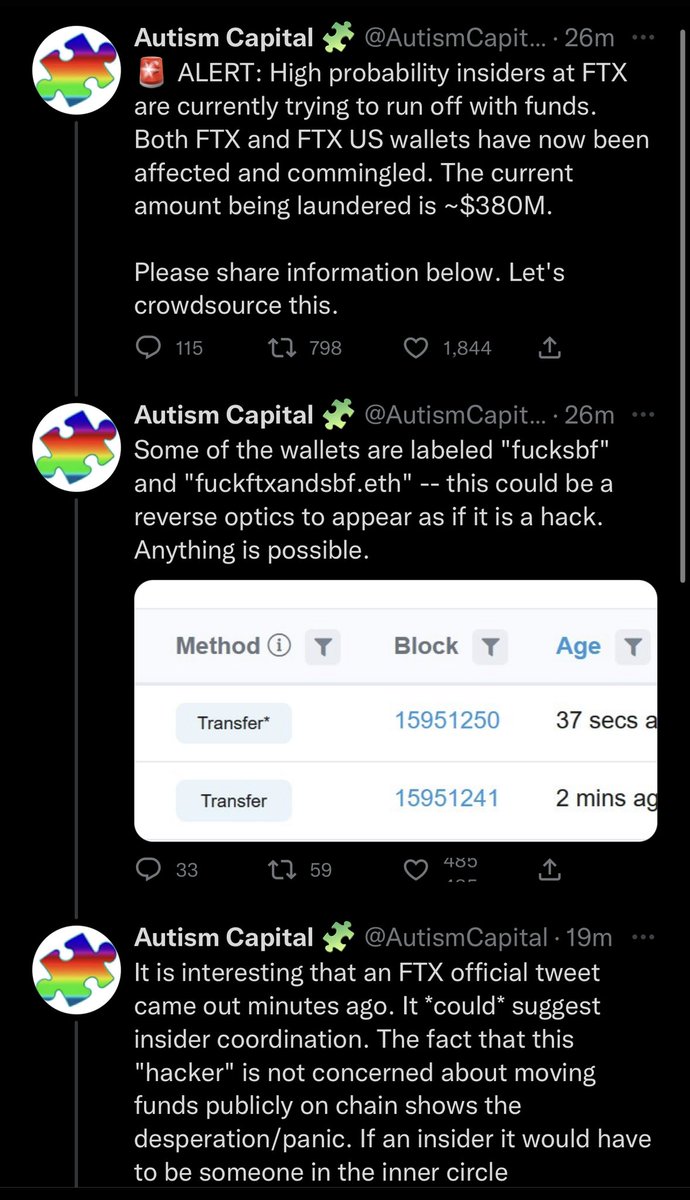The width and height of the screenshot is (690, 1200).
Task: Open block 15951250 link
Action: coord(447,721)
